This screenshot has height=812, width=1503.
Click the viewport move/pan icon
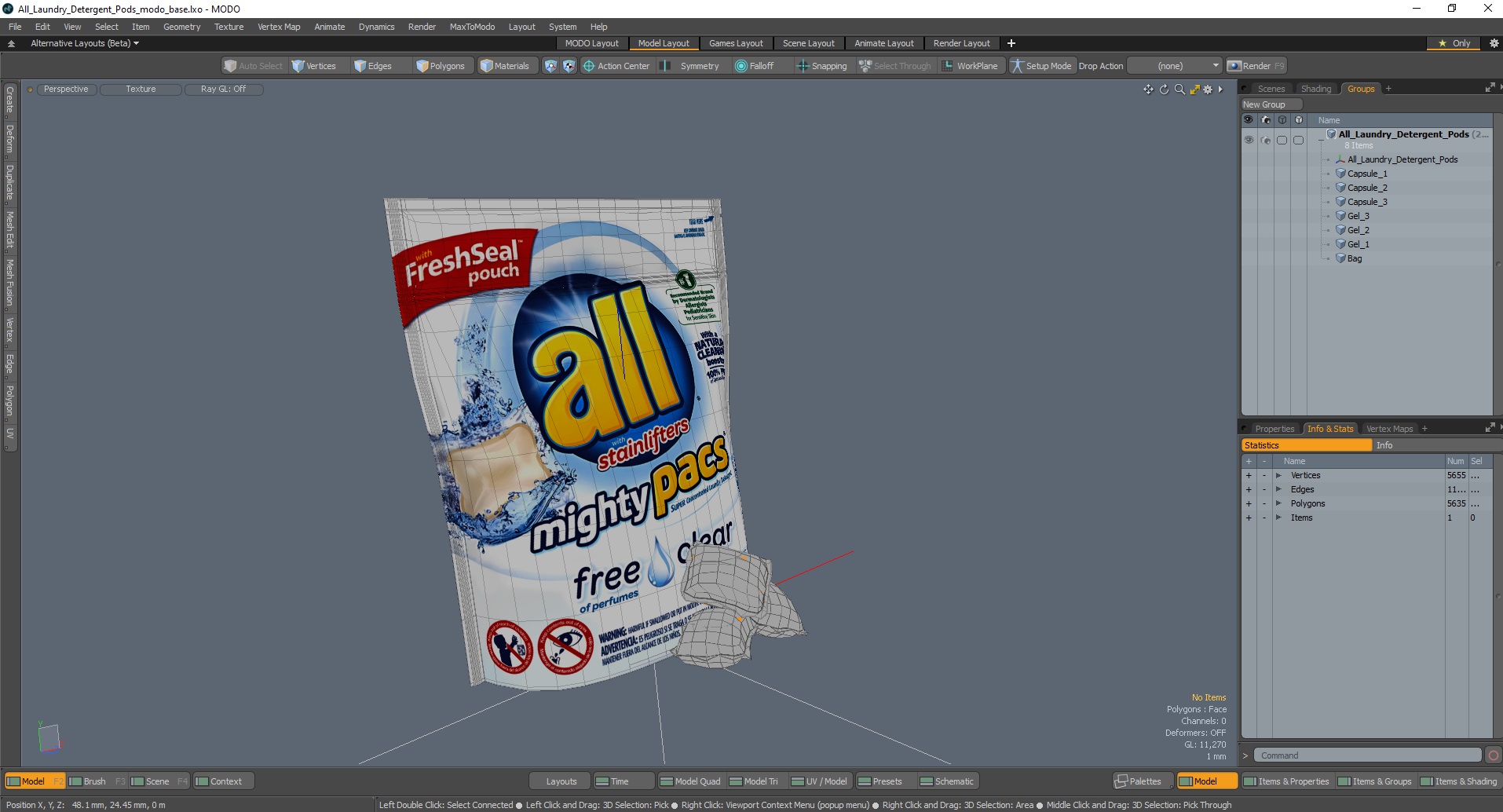pyautogui.click(x=1148, y=90)
